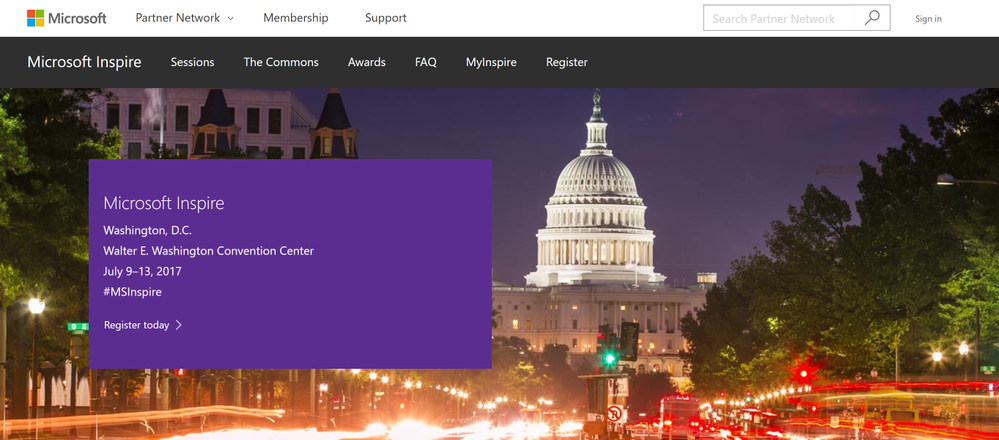
Task: Open the FAQ tab
Action: click(x=426, y=62)
